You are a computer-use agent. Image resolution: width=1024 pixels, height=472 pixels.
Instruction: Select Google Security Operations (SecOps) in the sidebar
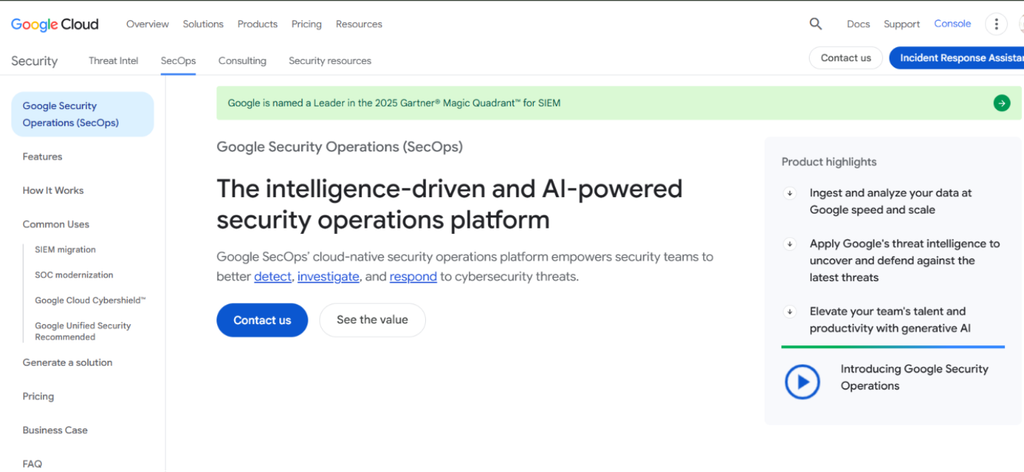pos(82,114)
